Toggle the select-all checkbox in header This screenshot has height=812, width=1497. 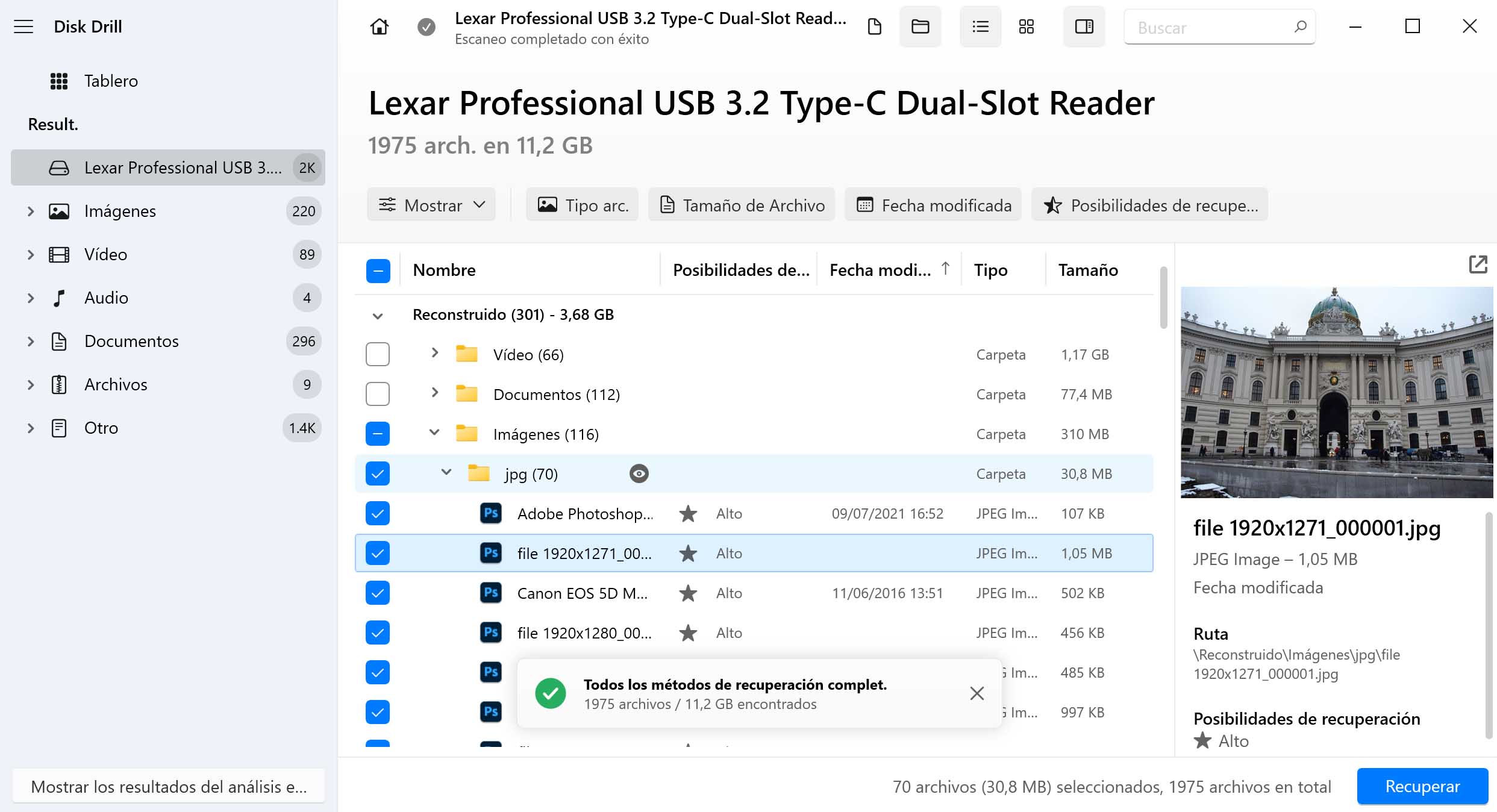(x=378, y=270)
